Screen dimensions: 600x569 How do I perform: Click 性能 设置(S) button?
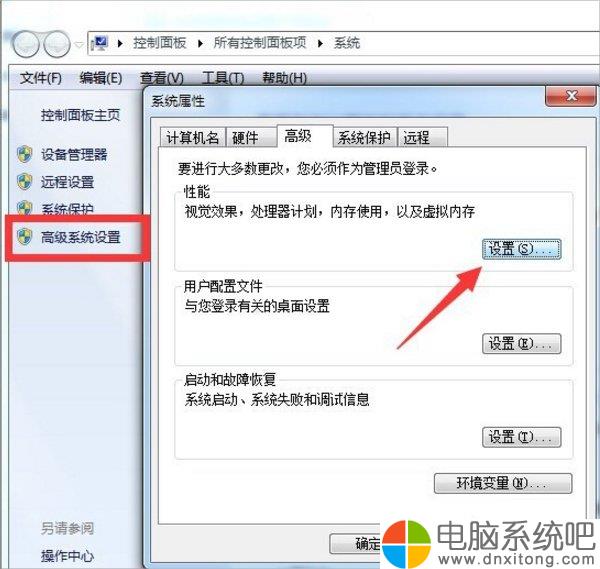[x=522, y=249]
